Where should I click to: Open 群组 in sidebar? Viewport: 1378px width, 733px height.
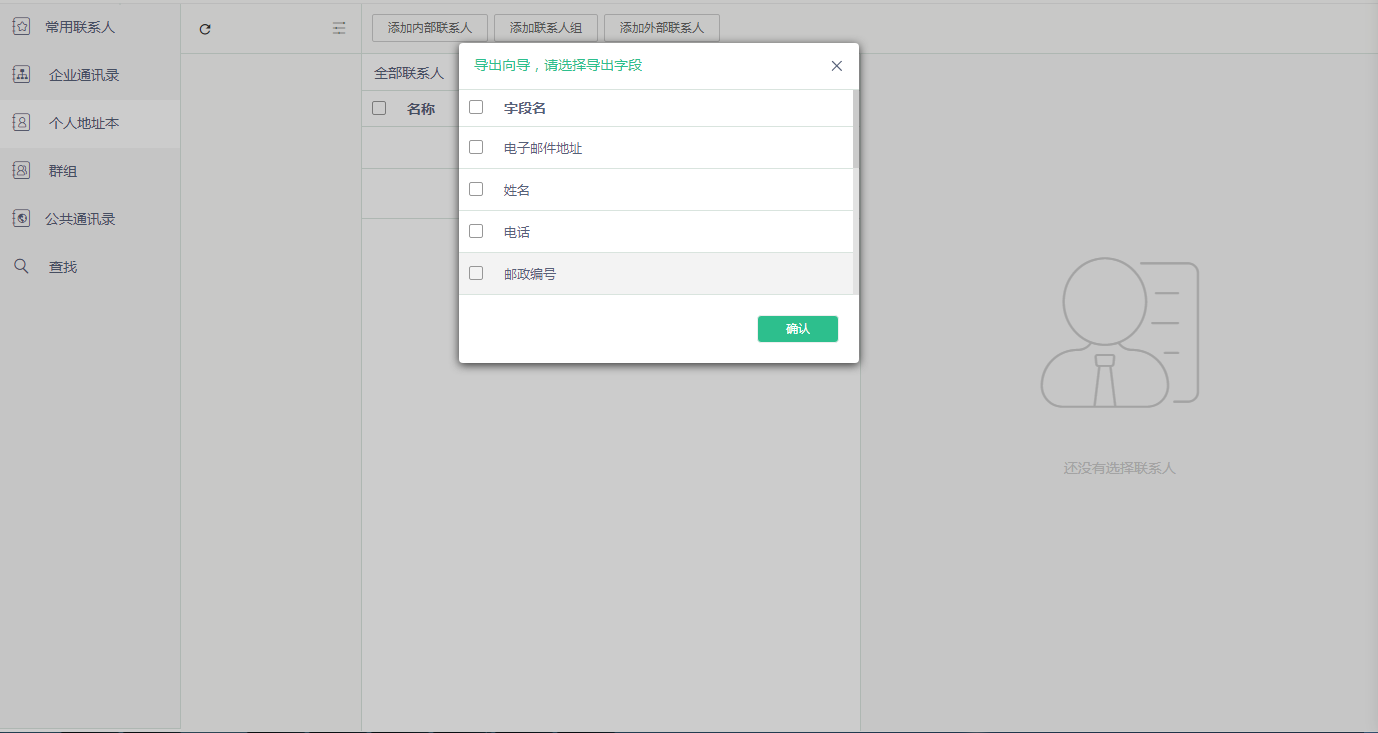tap(90, 171)
